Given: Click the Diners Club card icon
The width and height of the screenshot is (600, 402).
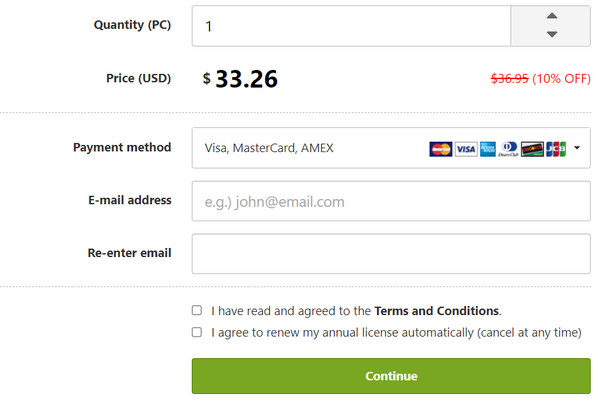Looking at the screenshot, I should (x=508, y=149).
